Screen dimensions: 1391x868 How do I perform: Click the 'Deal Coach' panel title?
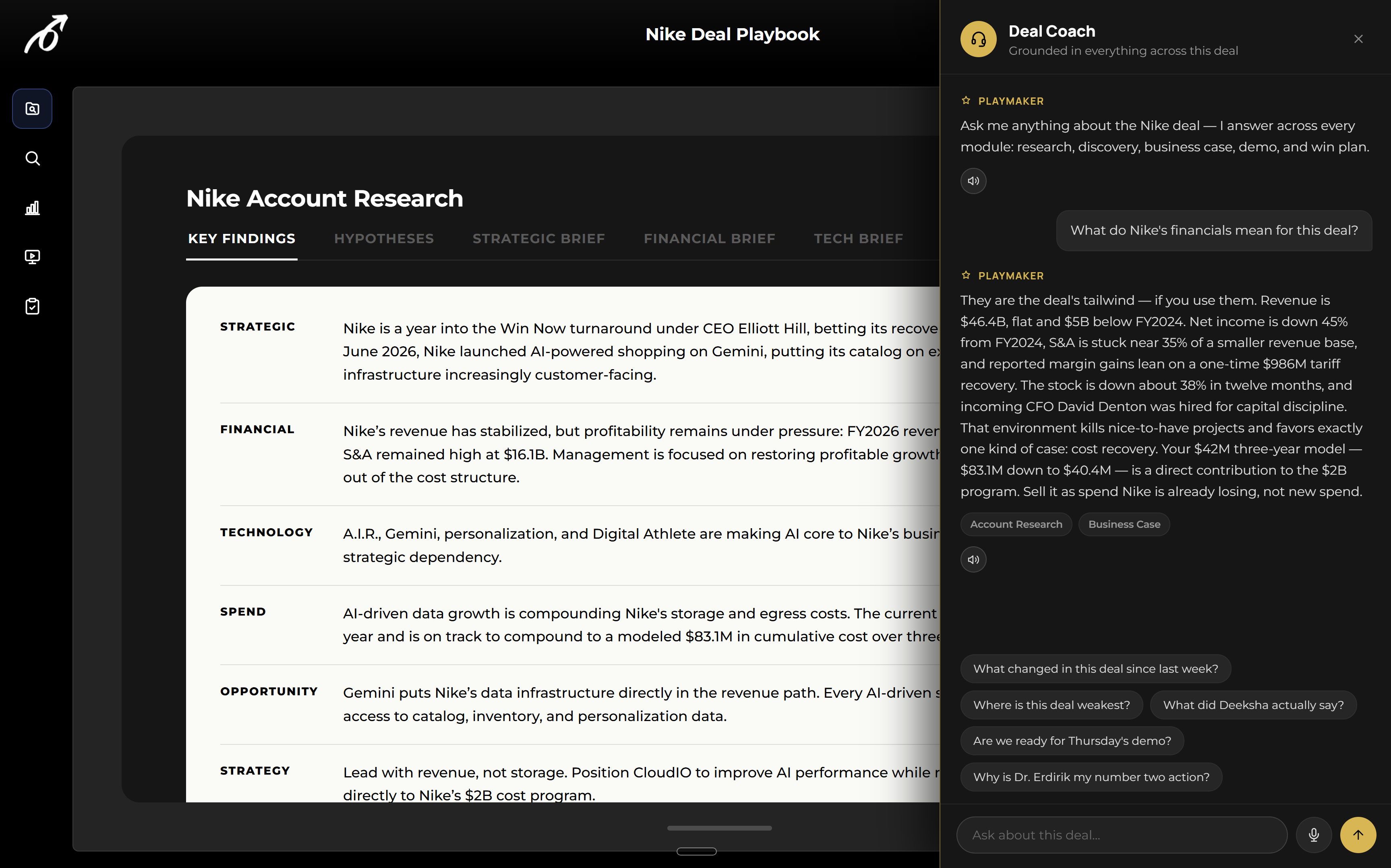tap(1052, 31)
